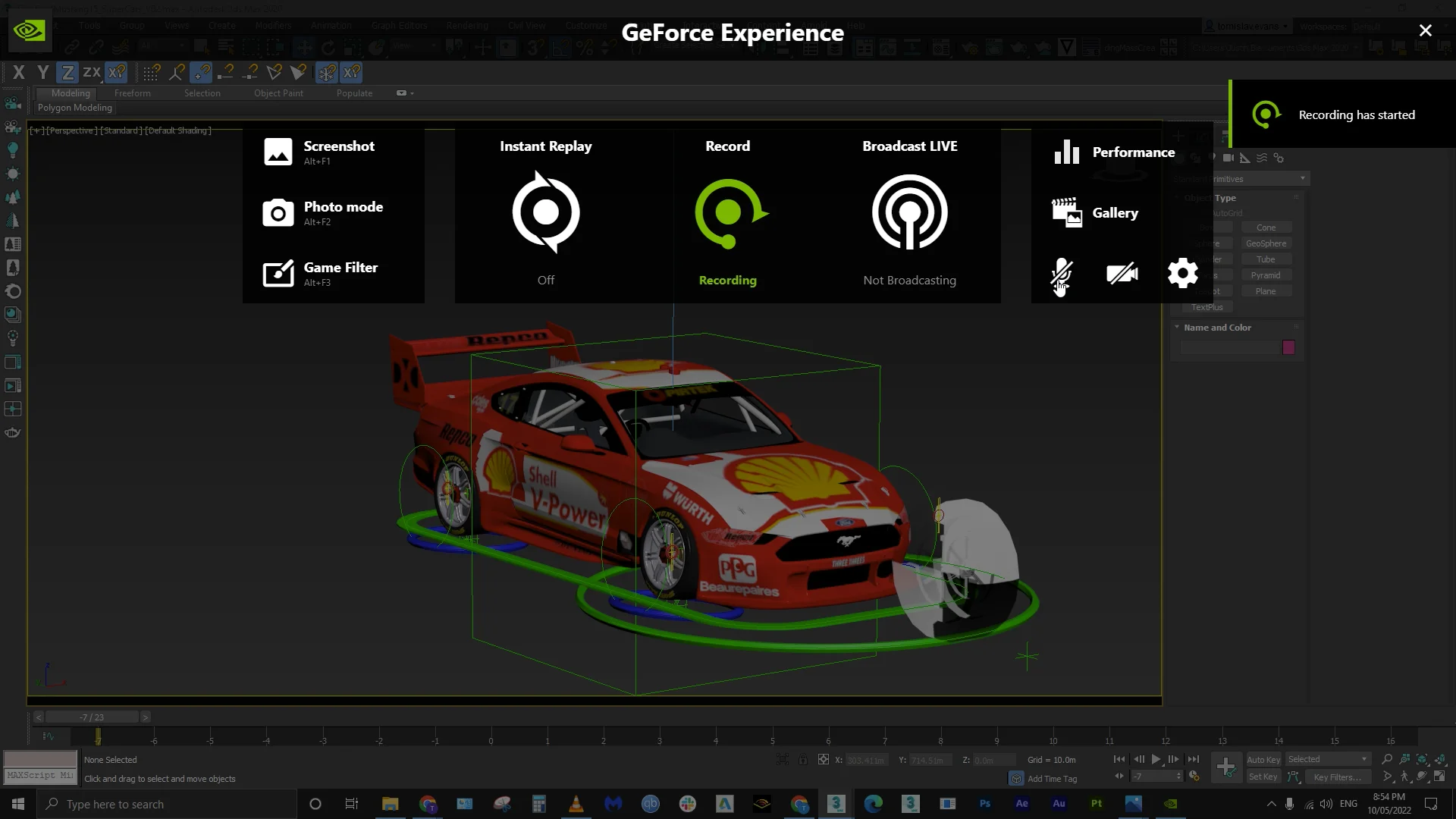Toggle Z axis constraint in 3ds Max

[67, 73]
